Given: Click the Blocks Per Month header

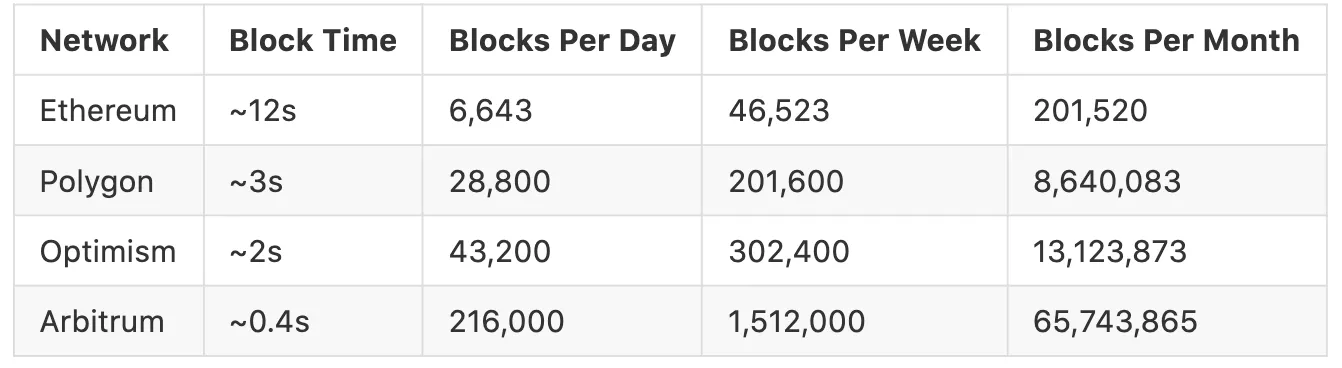Looking at the screenshot, I should coord(1167,41).
